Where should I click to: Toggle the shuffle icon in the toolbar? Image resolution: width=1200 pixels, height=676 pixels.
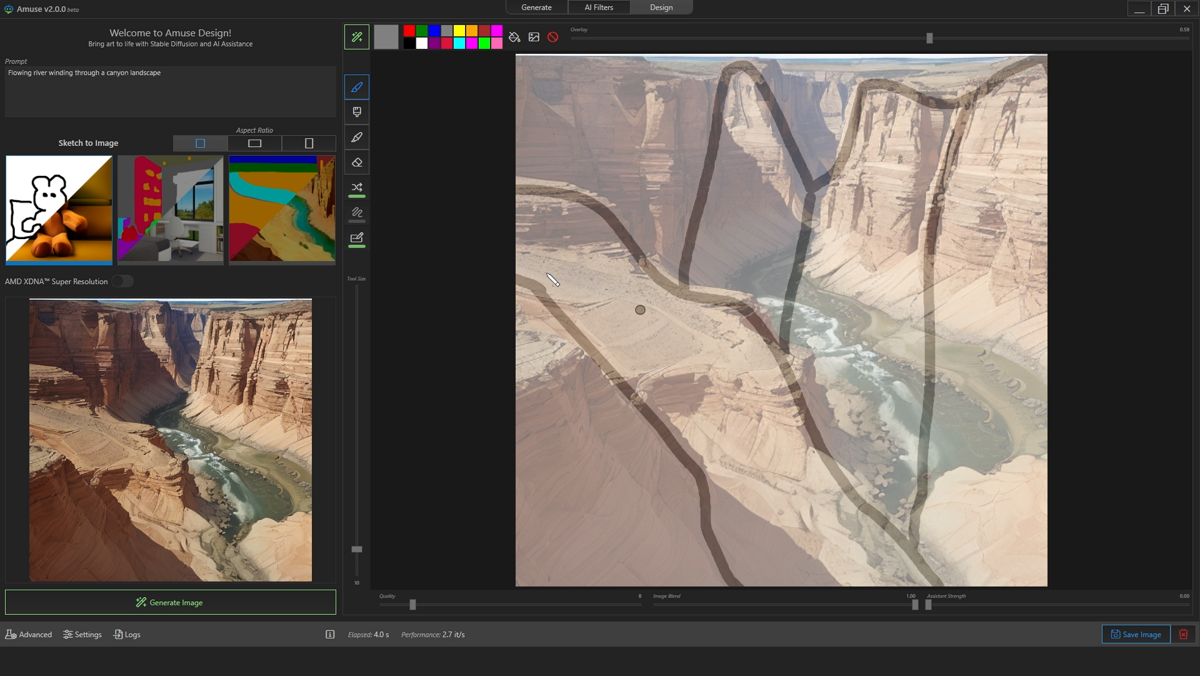pyautogui.click(x=357, y=188)
